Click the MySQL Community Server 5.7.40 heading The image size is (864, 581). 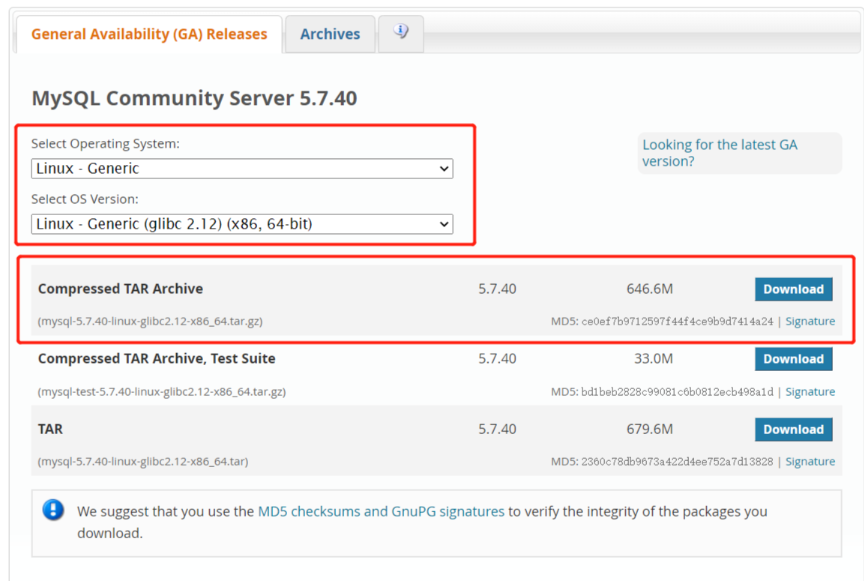[194, 98]
